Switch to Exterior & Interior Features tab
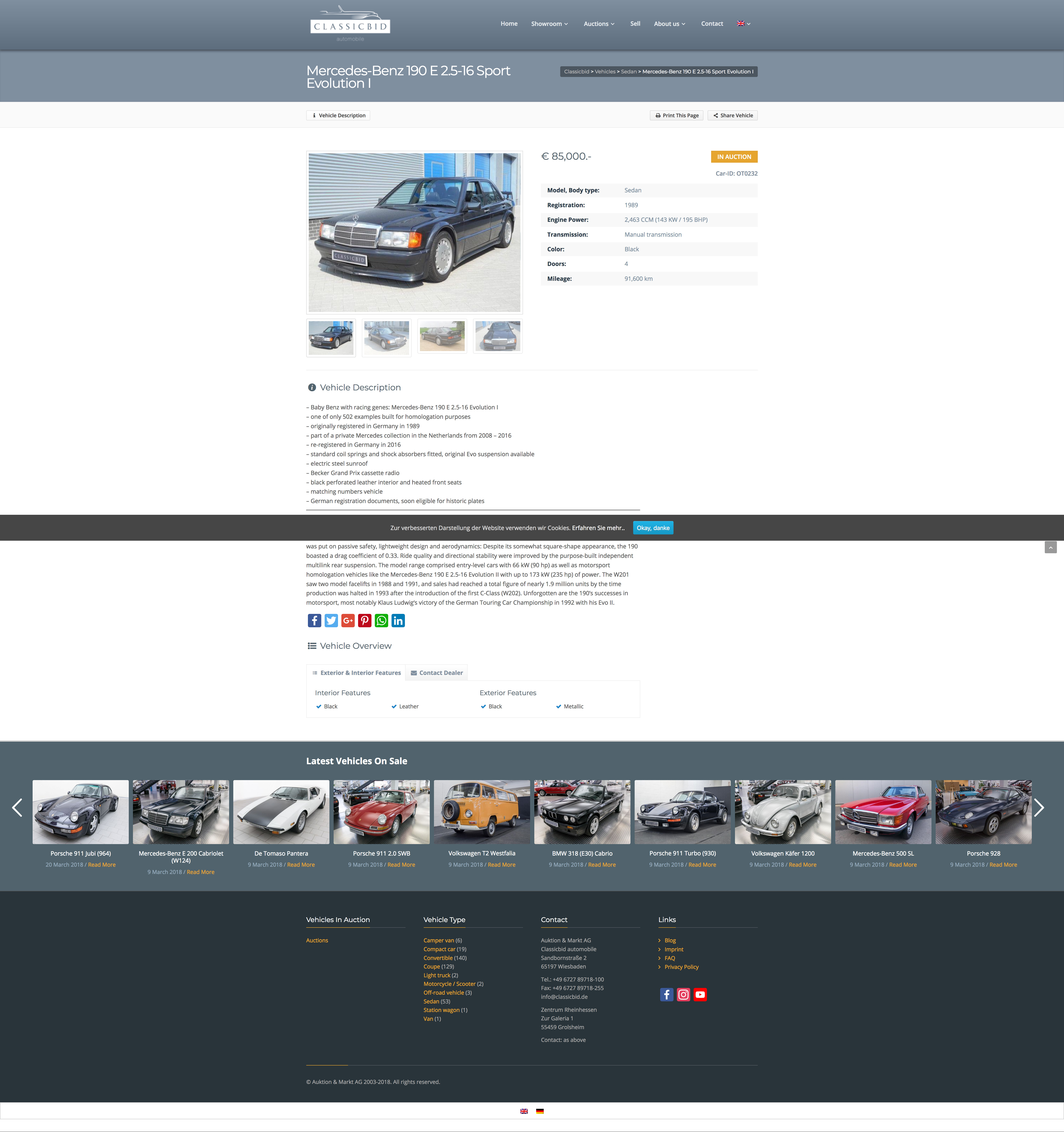Viewport: 1064px width, 1132px height. pos(356,673)
